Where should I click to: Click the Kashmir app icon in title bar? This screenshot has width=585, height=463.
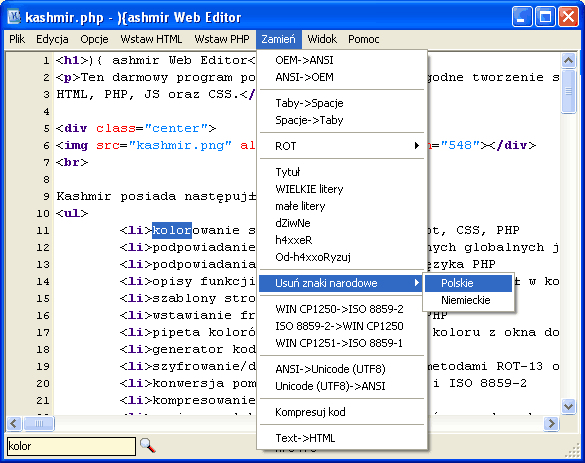point(14,17)
